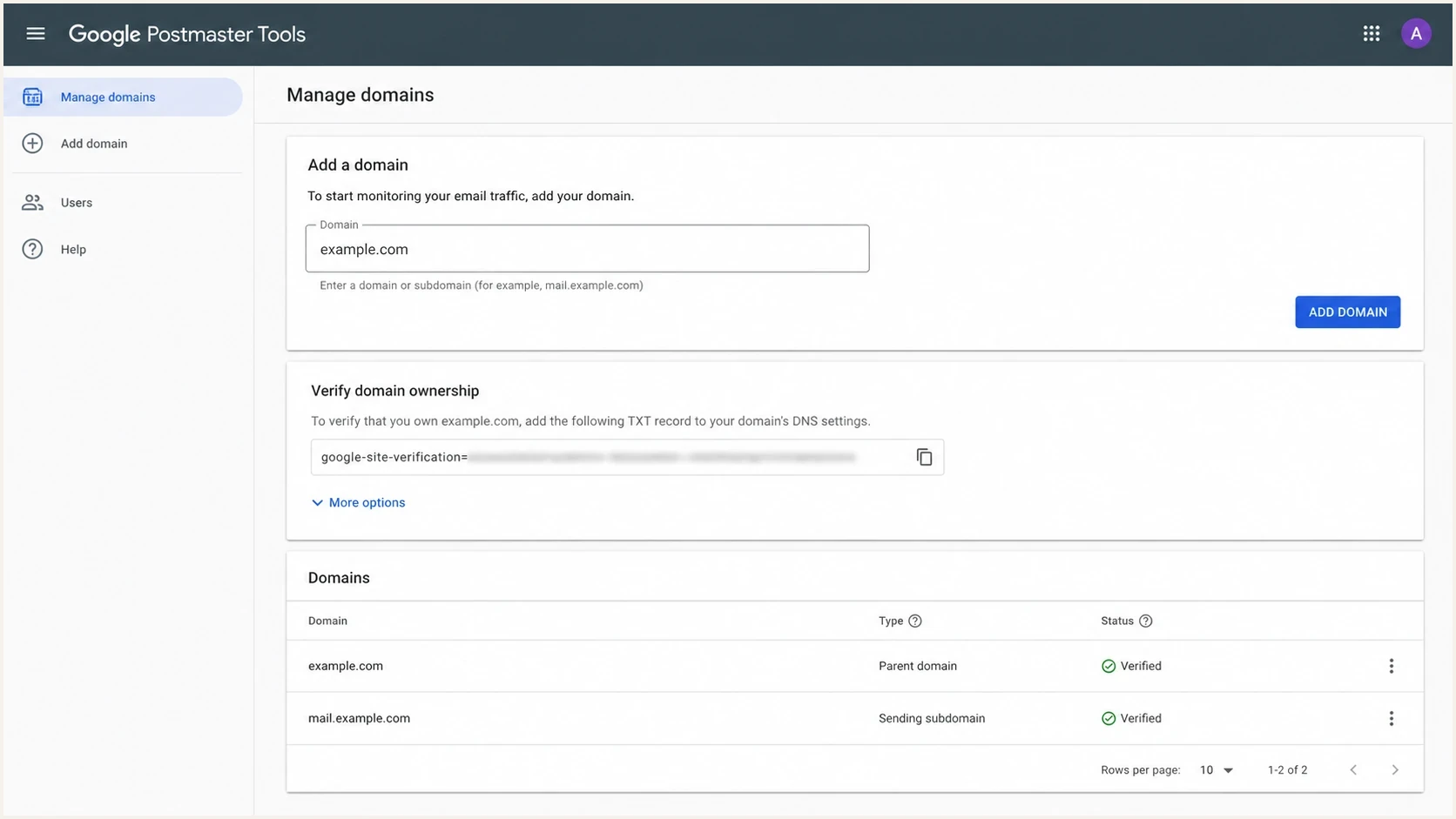
Task: Click the Manage domains page title
Action: [x=361, y=95]
